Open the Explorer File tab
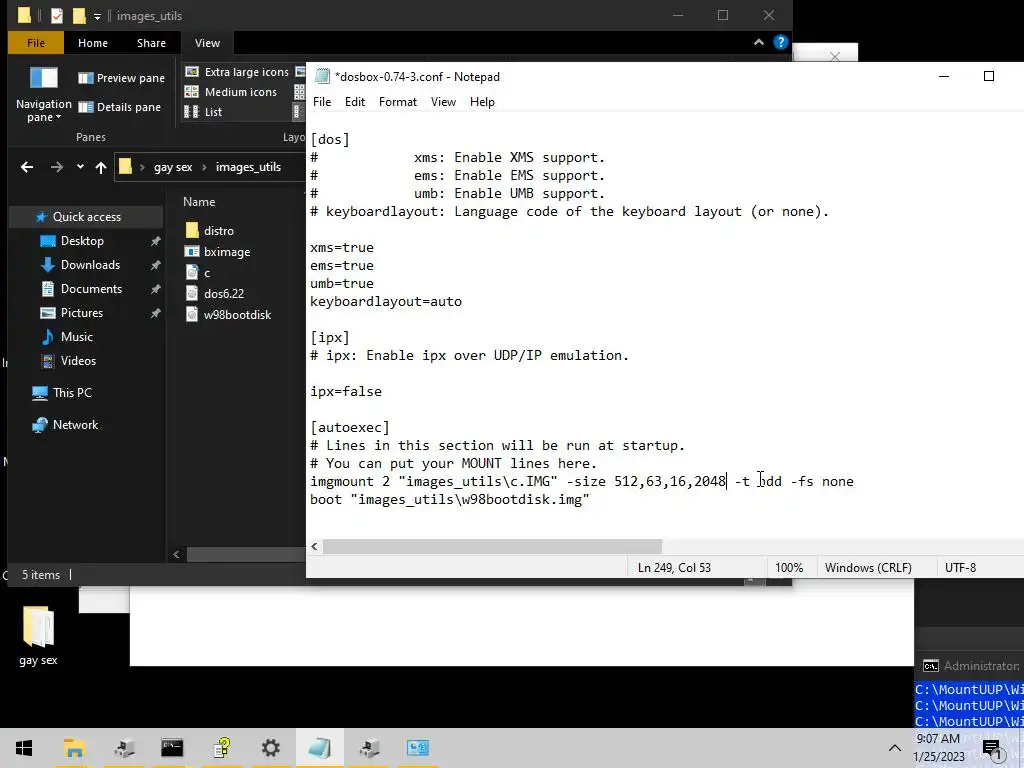This screenshot has width=1024, height=768. pos(36,43)
